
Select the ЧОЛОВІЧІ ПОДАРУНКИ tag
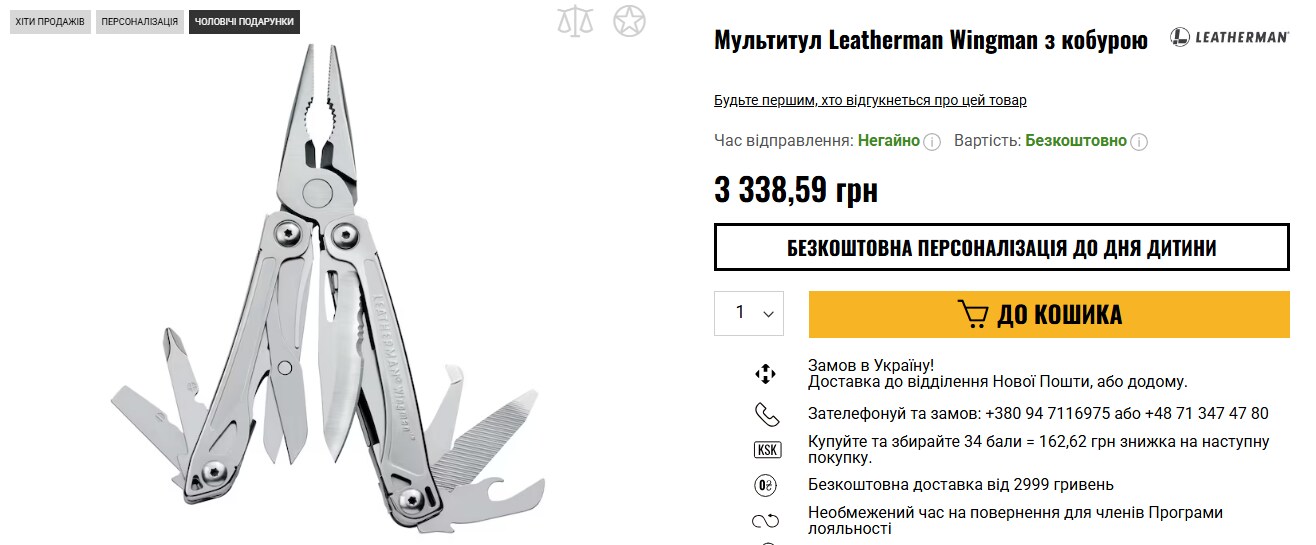coord(245,21)
